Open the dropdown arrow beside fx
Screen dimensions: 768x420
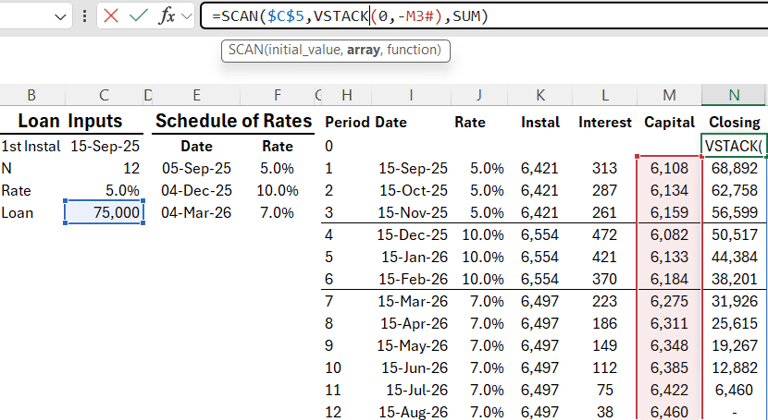(x=186, y=17)
